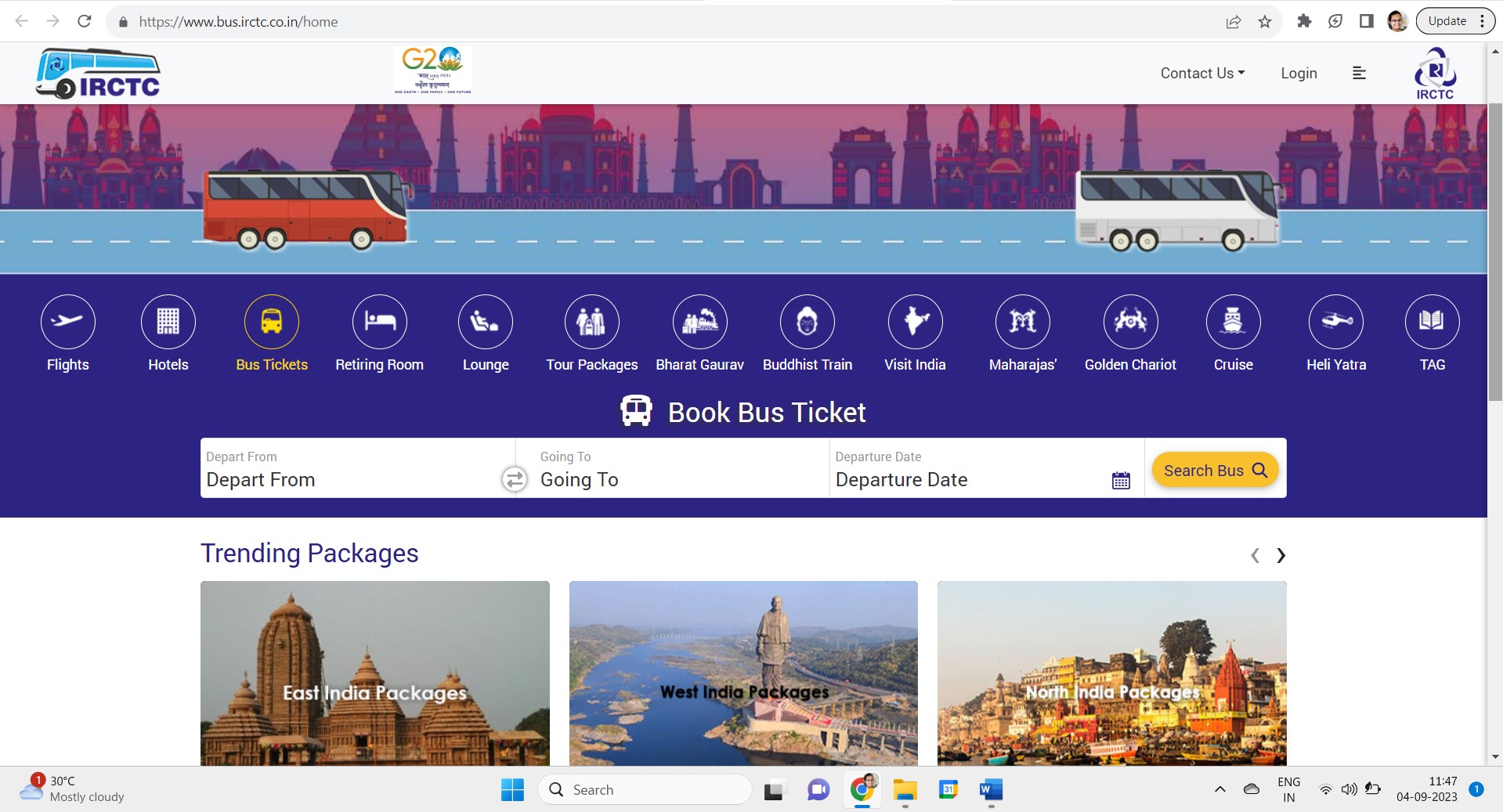Screen dimensions: 1503x812
Task: Open the calendar date picker icon
Action: pyautogui.click(x=1121, y=480)
